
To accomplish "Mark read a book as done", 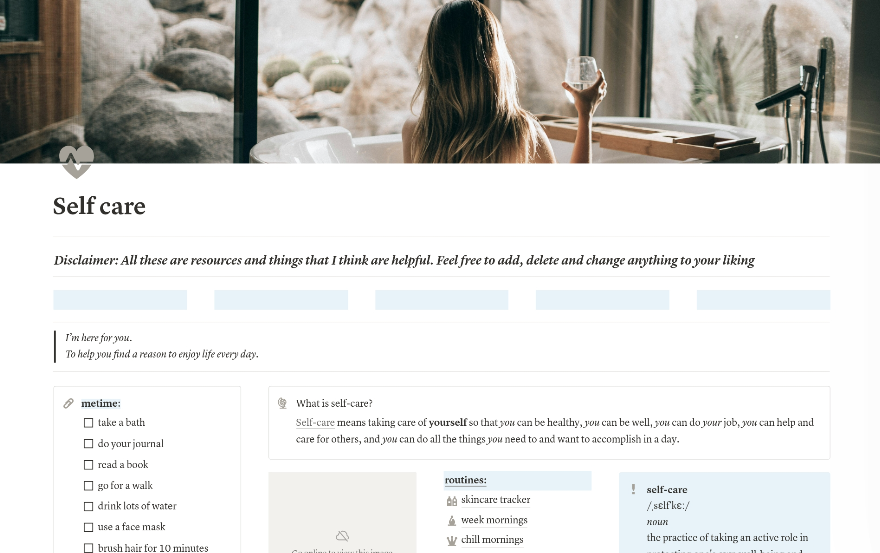I will (88, 465).
